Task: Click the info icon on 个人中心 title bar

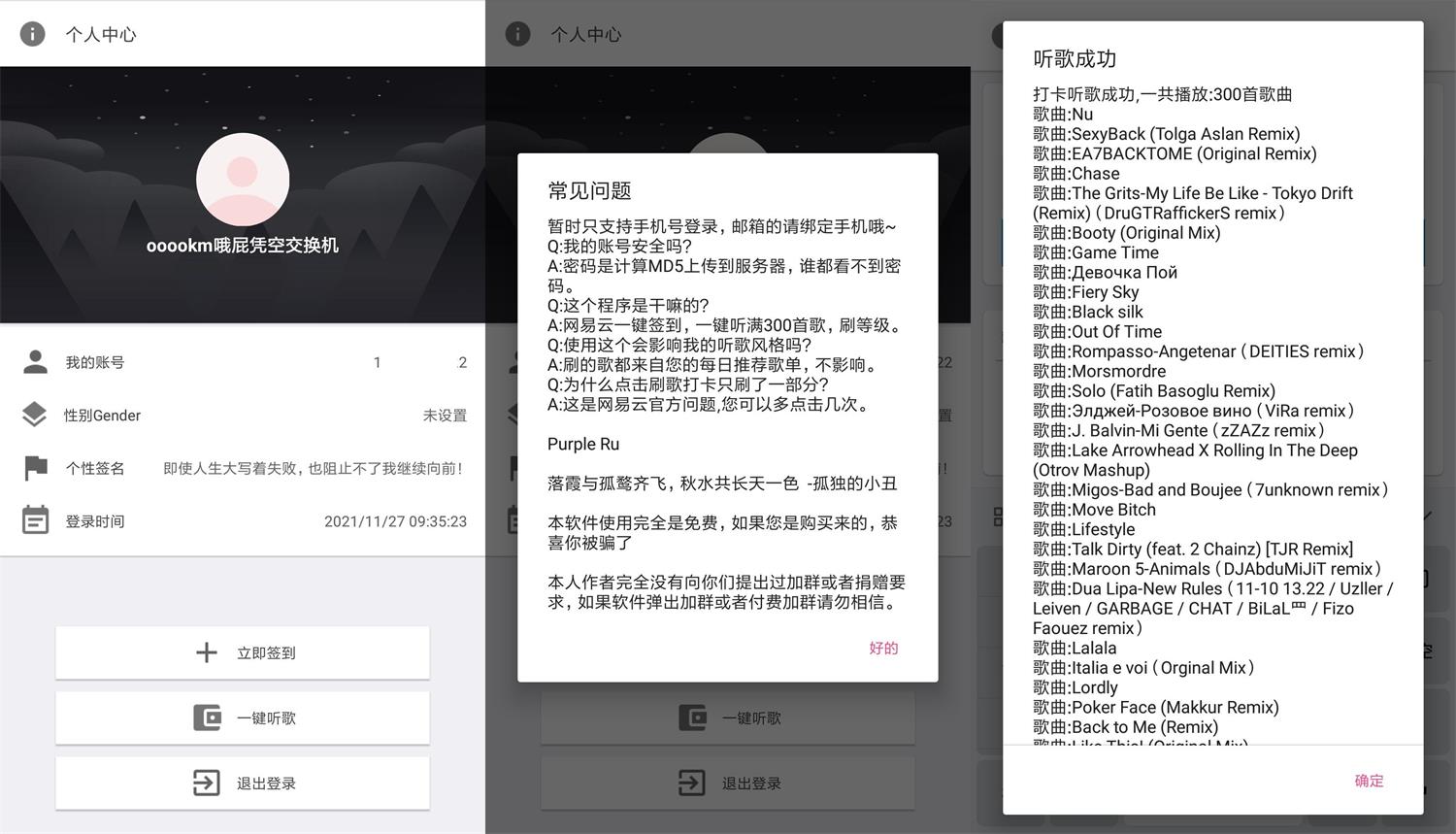Action: 32,34
